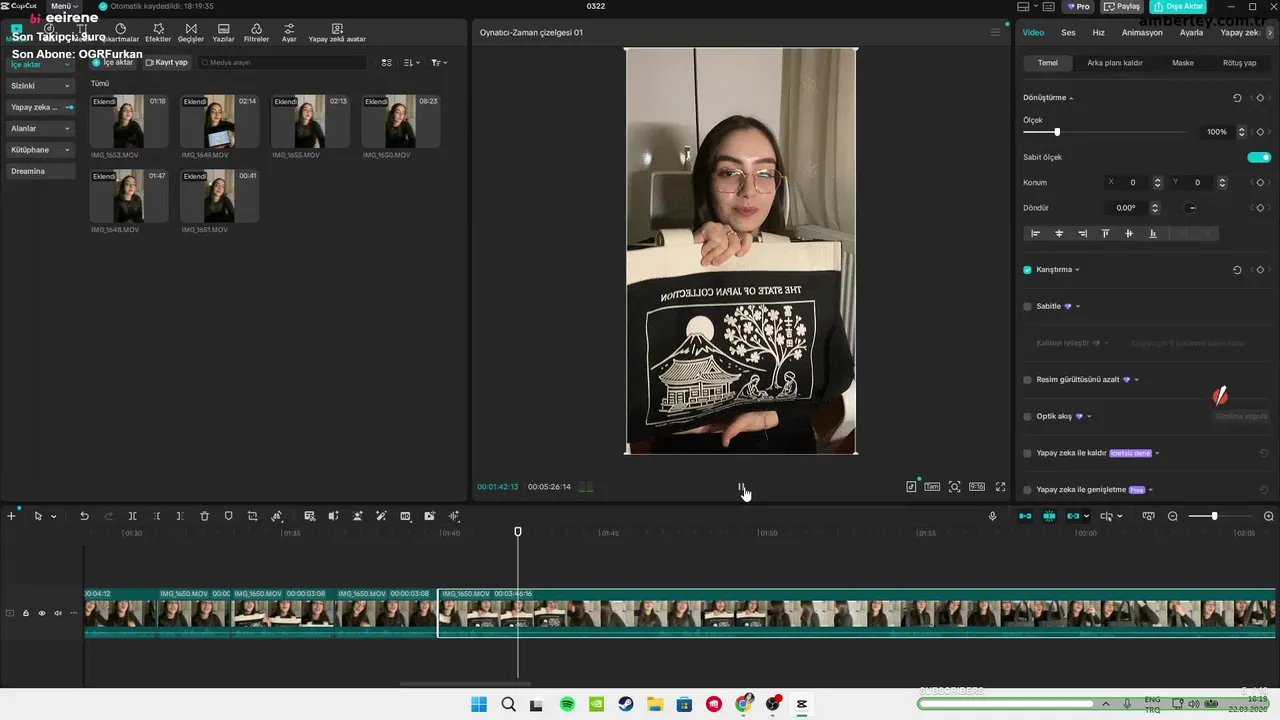Switch to the Animasyon tab
This screenshot has height=720, width=1280.
click(x=1142, y=33)
